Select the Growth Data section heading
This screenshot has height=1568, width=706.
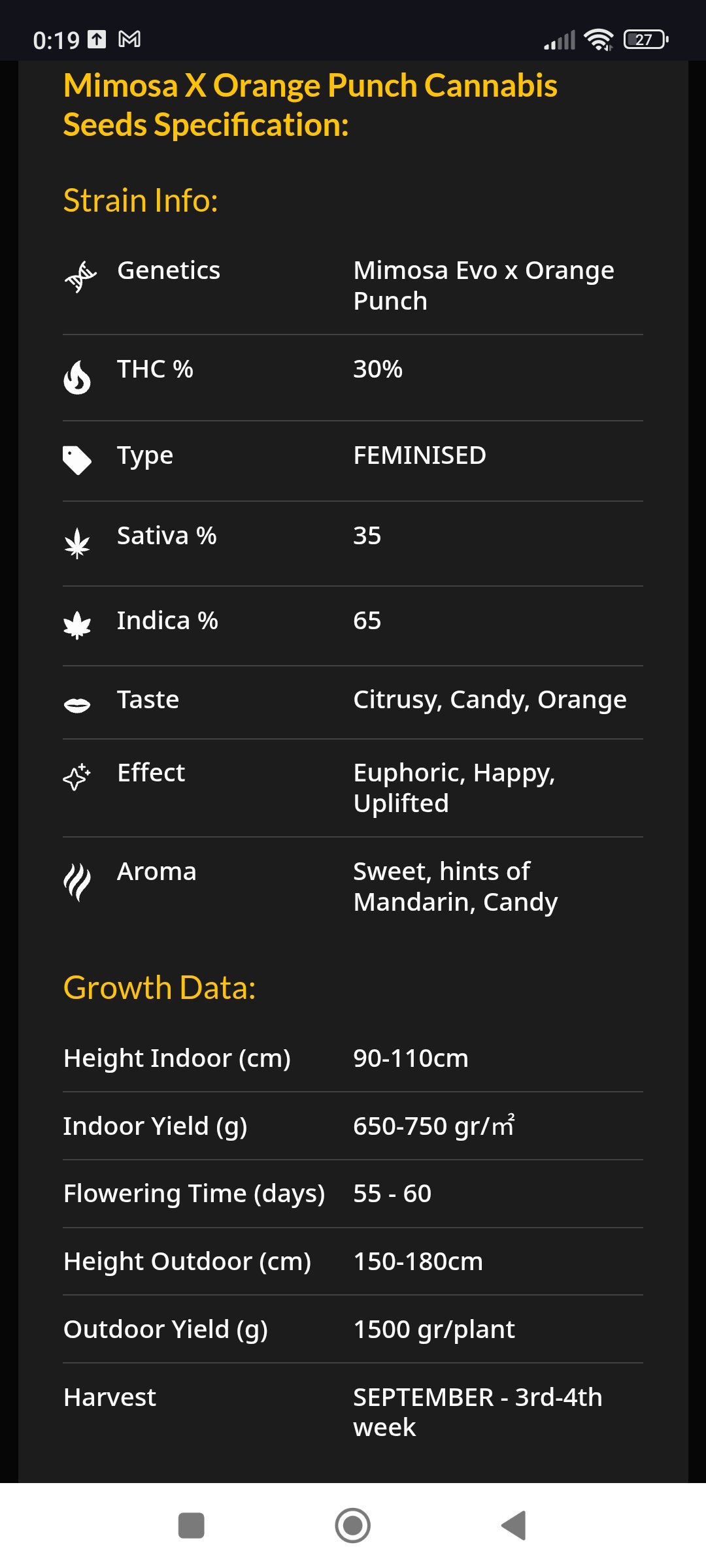tap(160, 987)
